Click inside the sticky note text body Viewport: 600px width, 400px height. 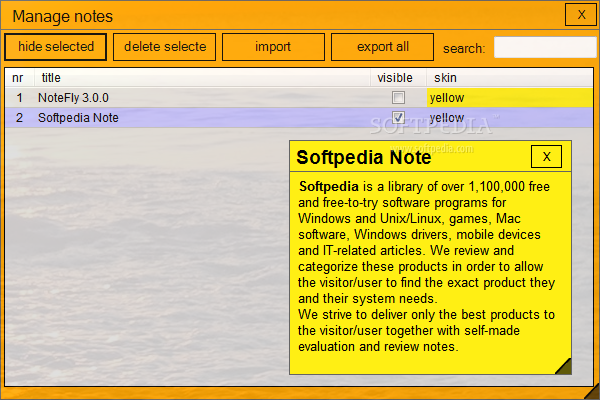[430, 267]
